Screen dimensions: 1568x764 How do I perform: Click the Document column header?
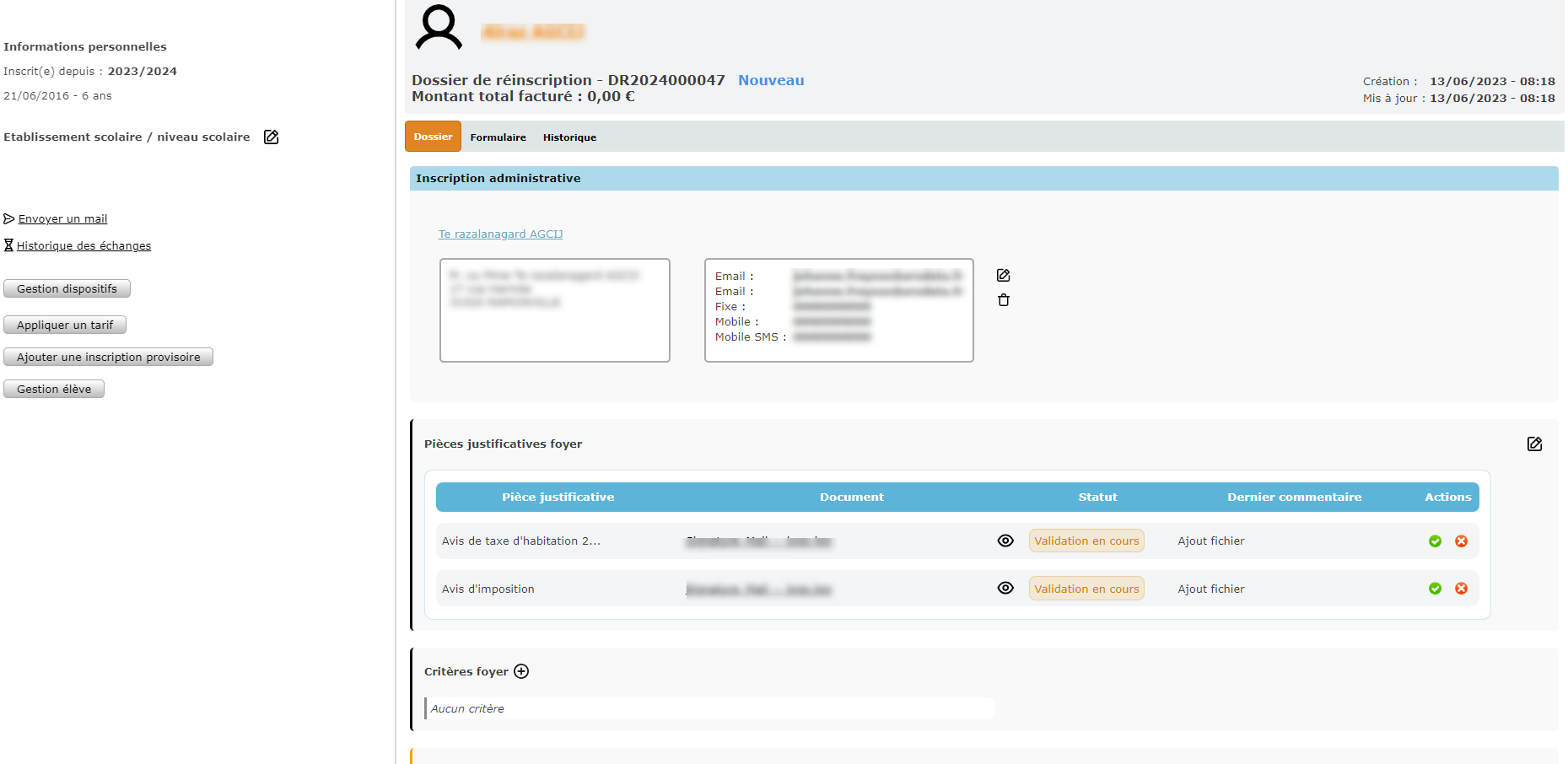[852, 498]
